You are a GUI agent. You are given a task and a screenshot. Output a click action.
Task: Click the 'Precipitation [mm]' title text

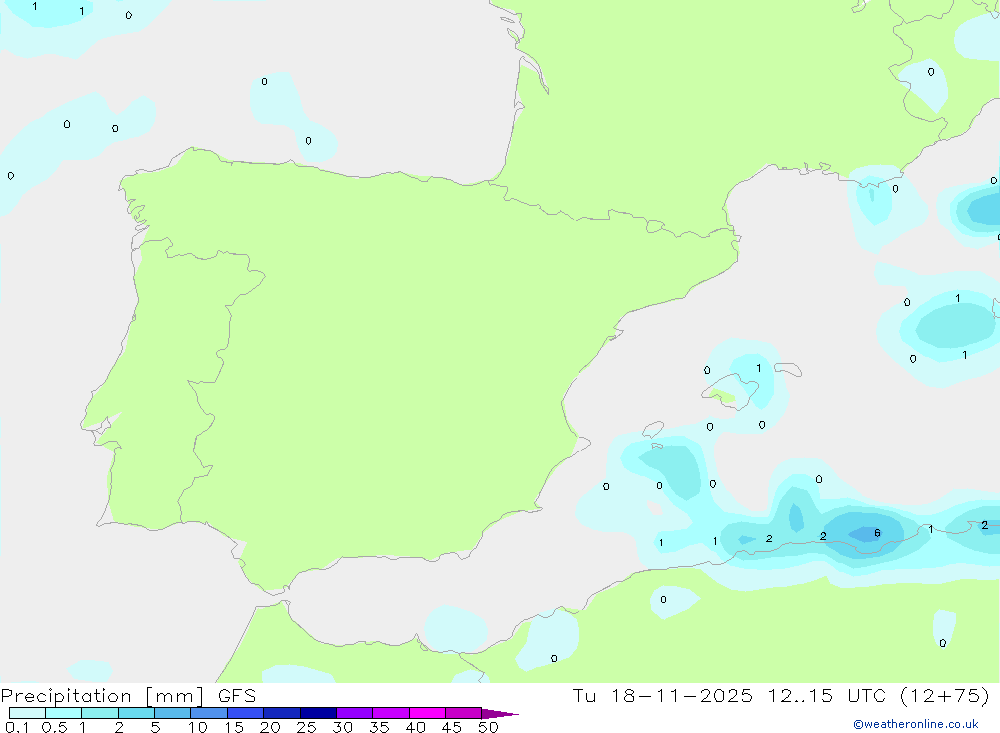(x=102, y=695)
